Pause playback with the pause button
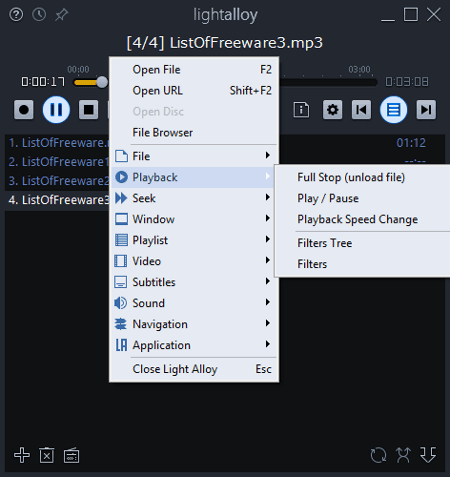450x477 pixels. 56,109
